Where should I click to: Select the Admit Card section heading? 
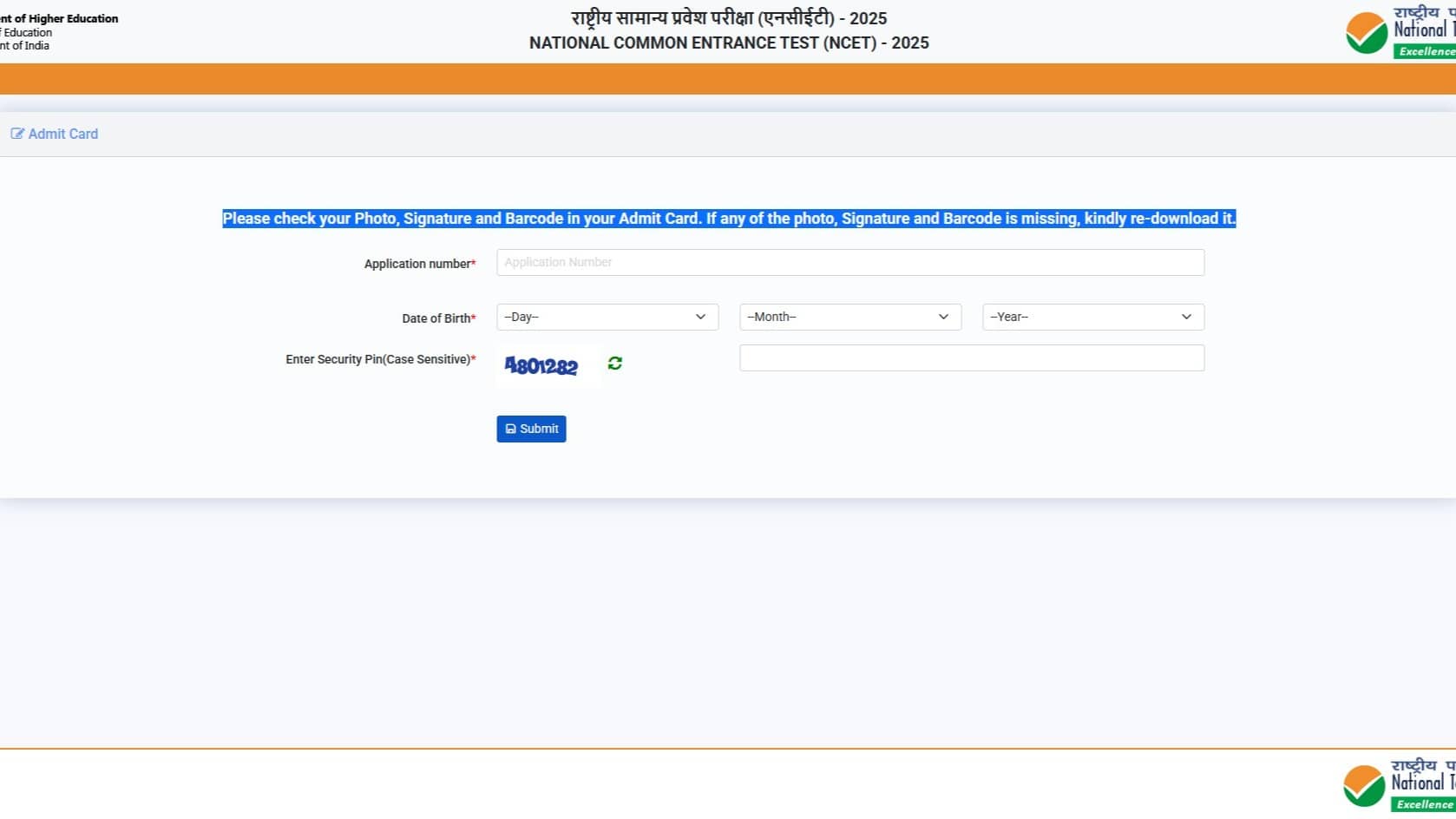pos(62,134)
